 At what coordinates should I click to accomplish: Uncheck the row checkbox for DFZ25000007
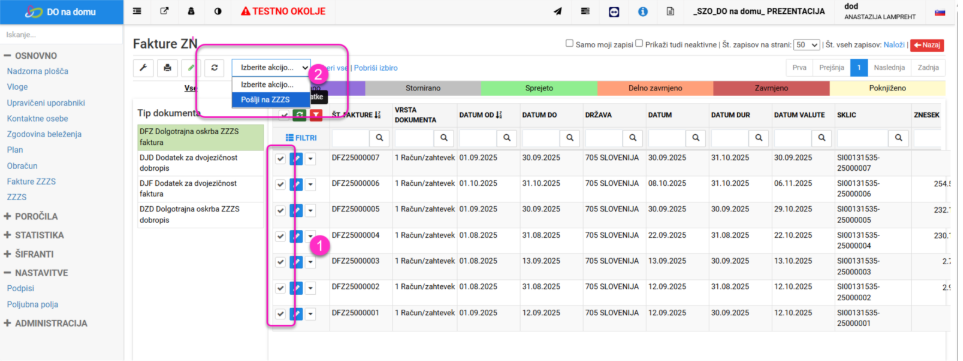tap(281, 159)
